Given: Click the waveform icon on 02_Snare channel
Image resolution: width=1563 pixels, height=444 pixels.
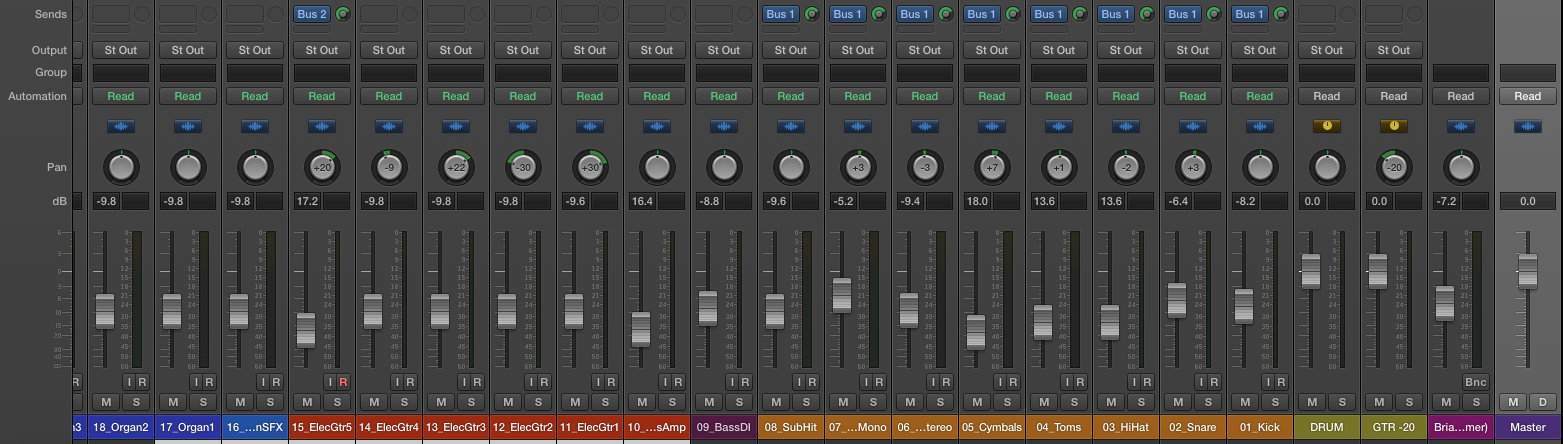Looking at the screenshot, I should pyautogui.click(x=1193, y=126).
